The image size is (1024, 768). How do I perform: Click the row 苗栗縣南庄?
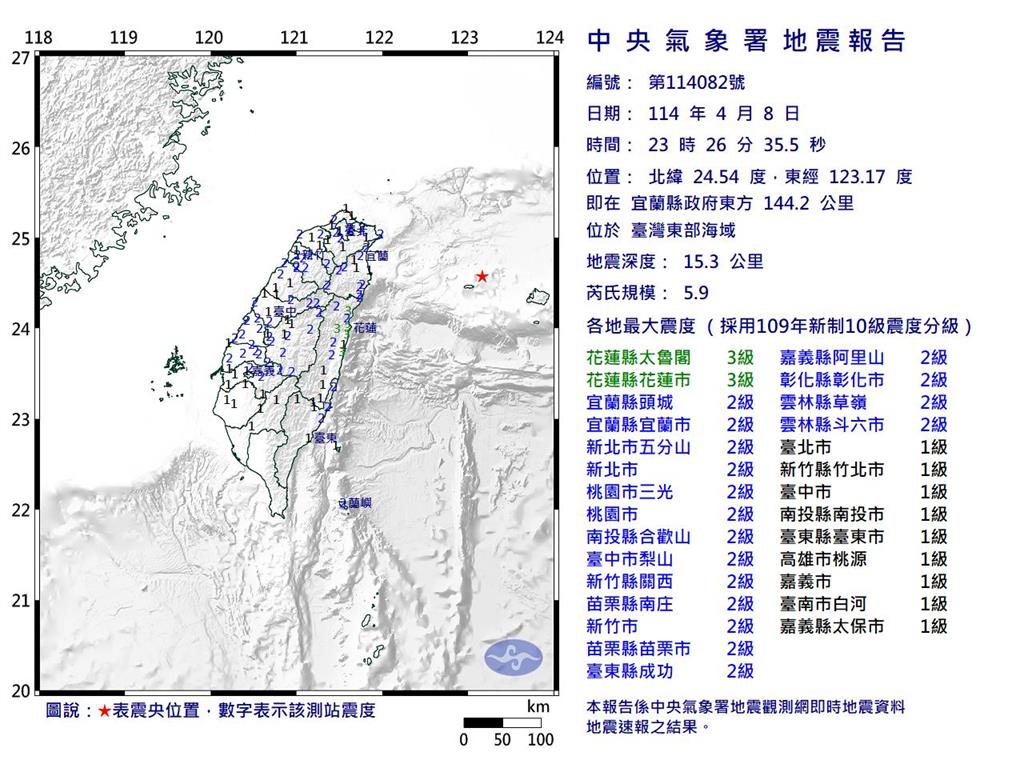pyautogui.click(x=670, y=604)
